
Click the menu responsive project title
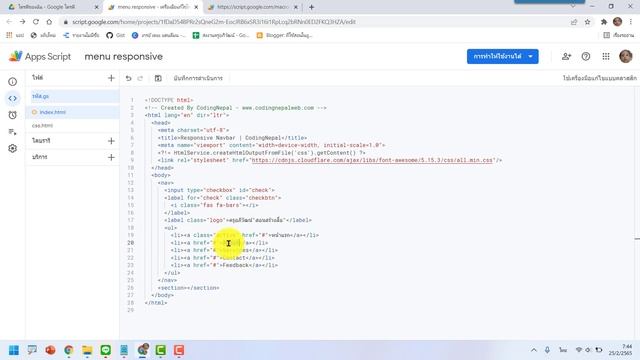pyautogui.click(x=124, y=56)
